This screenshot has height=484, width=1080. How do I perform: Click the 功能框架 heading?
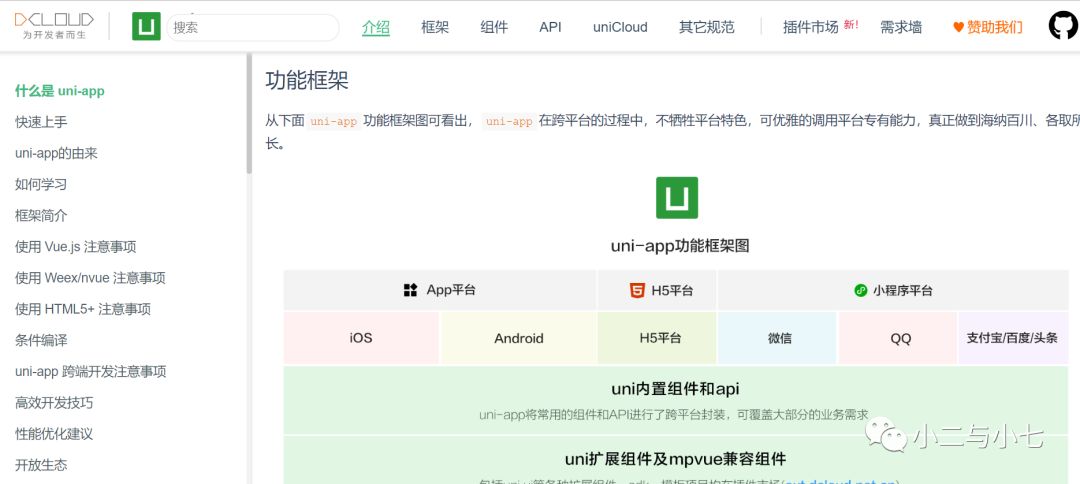(x=307, y=81)
